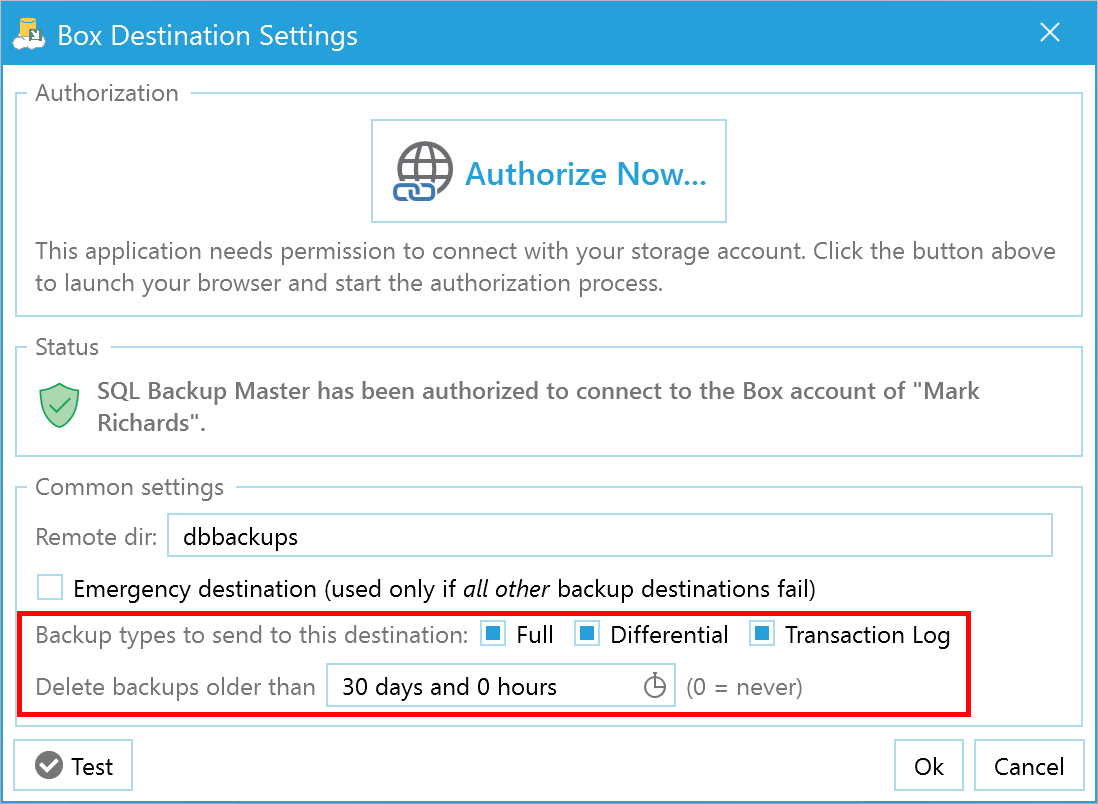This screenshot has width=1098, height=804.
Task: Click the "Common settings" group heading
Action: [x=130, y=487]
